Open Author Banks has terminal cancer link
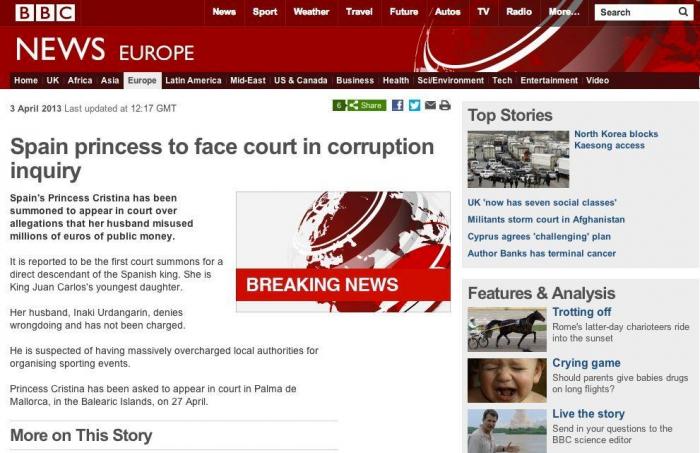 542,254
